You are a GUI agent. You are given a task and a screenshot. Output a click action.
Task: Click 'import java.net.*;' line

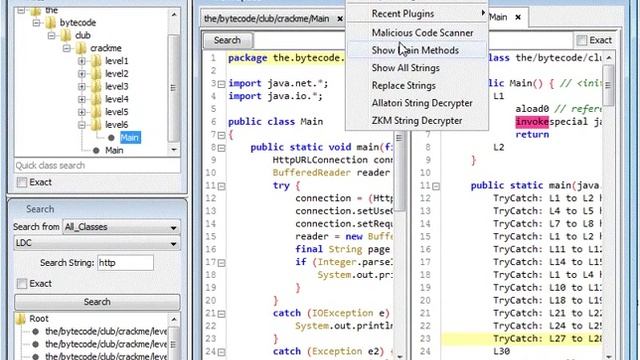[278, 83]
